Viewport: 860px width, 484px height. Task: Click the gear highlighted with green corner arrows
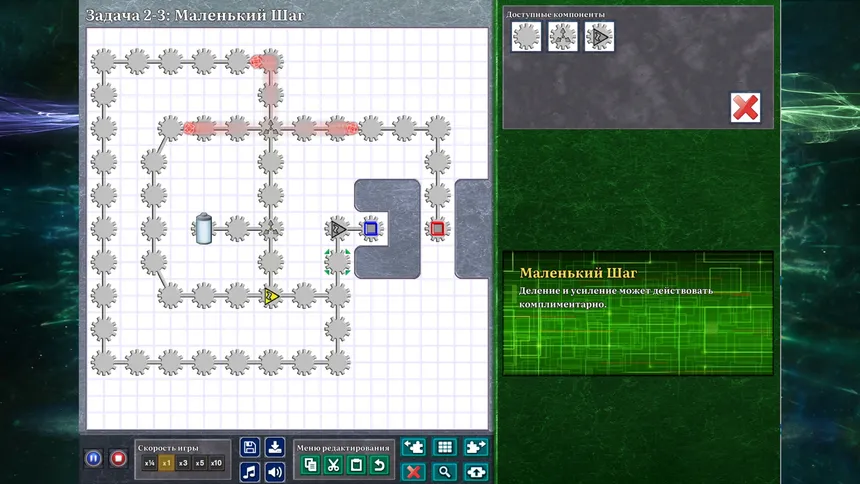point(337,262)
